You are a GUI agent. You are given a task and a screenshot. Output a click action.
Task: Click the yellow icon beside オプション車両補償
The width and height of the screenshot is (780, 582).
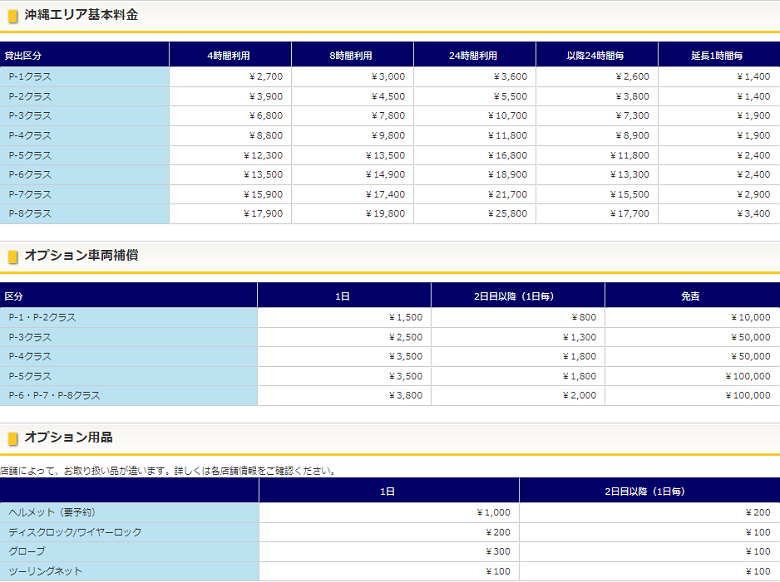pyautogui.click(x=13, y=257)
